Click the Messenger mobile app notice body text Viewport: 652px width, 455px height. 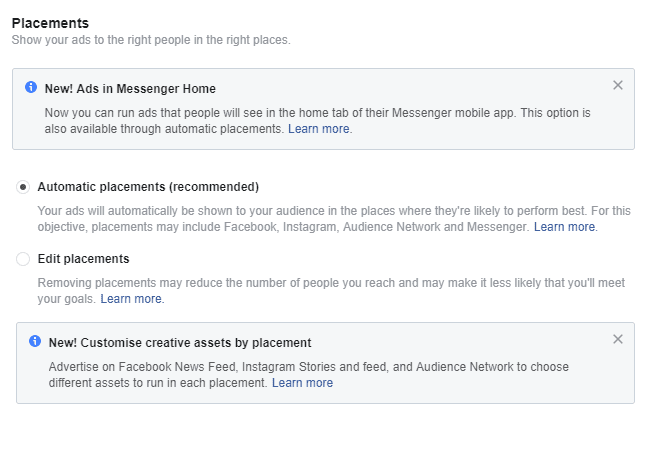pyautogui.click(x=317, y=121)
